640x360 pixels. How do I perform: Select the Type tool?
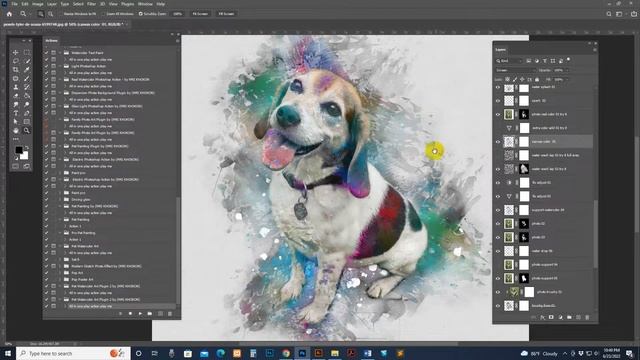(16, 113)
